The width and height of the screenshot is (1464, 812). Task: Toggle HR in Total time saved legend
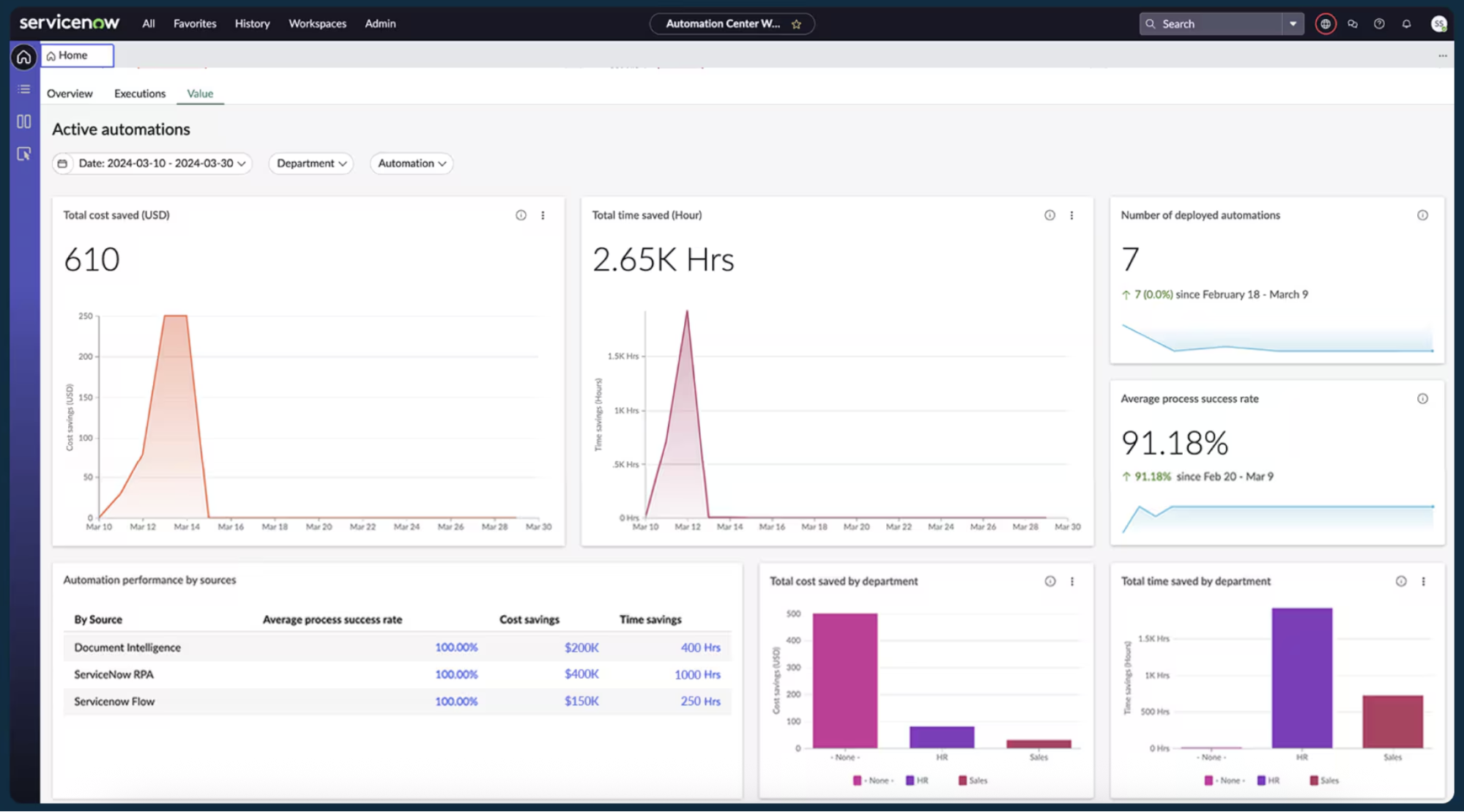click(1270, 781)
